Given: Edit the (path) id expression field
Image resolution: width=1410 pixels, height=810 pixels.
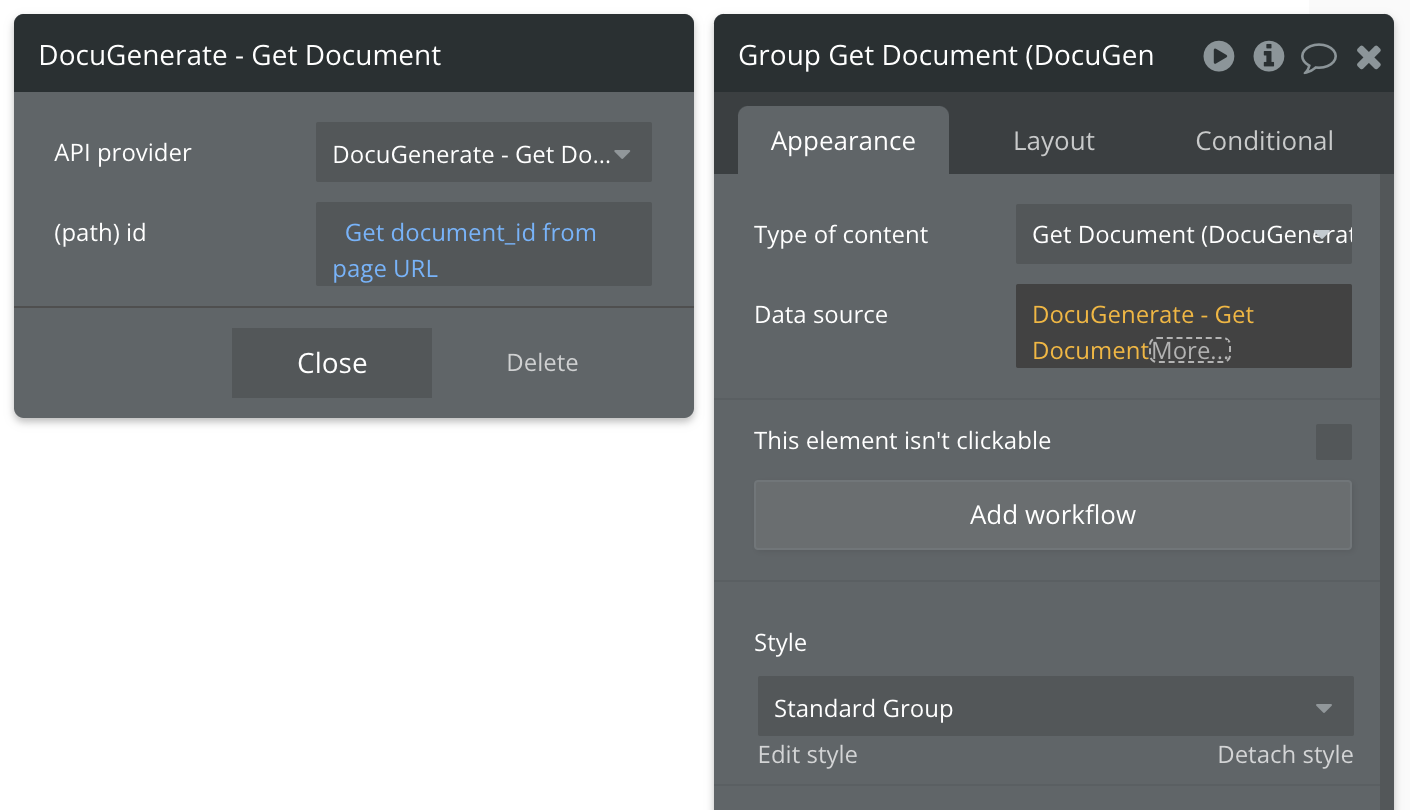Looking at the screenshot, I should (484, 244).
